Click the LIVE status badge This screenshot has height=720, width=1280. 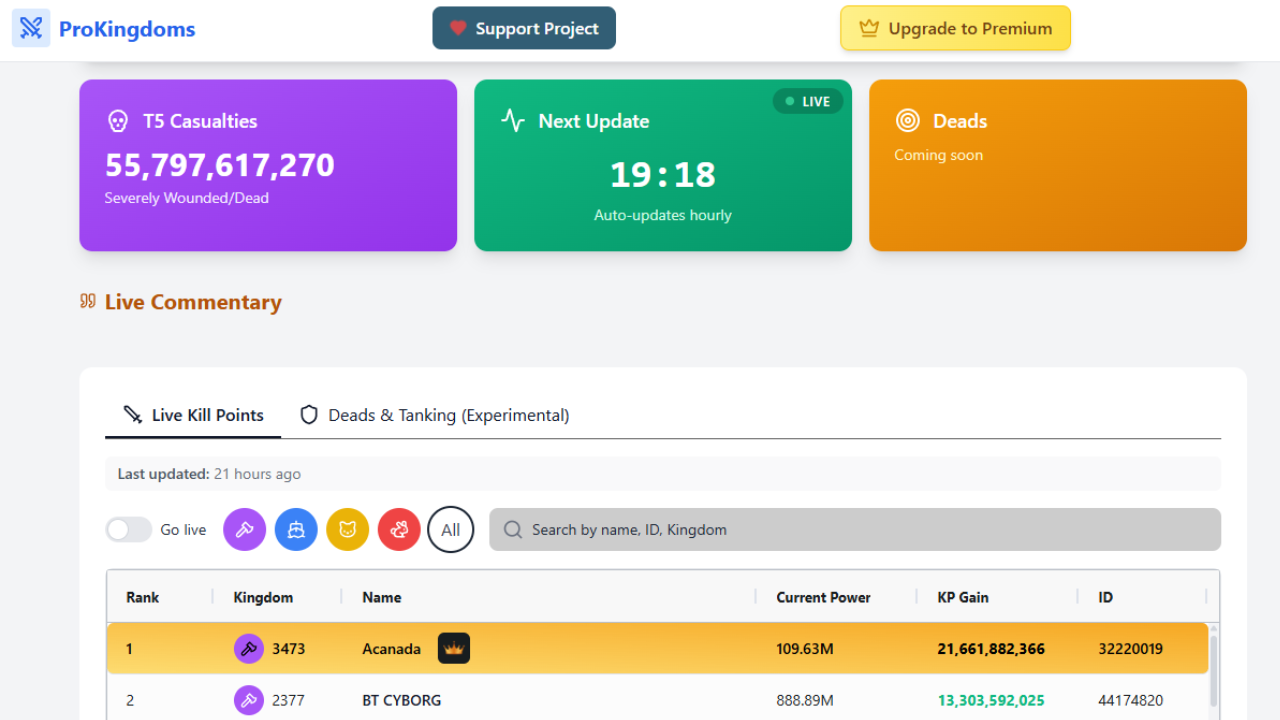(x=808, y=101)
